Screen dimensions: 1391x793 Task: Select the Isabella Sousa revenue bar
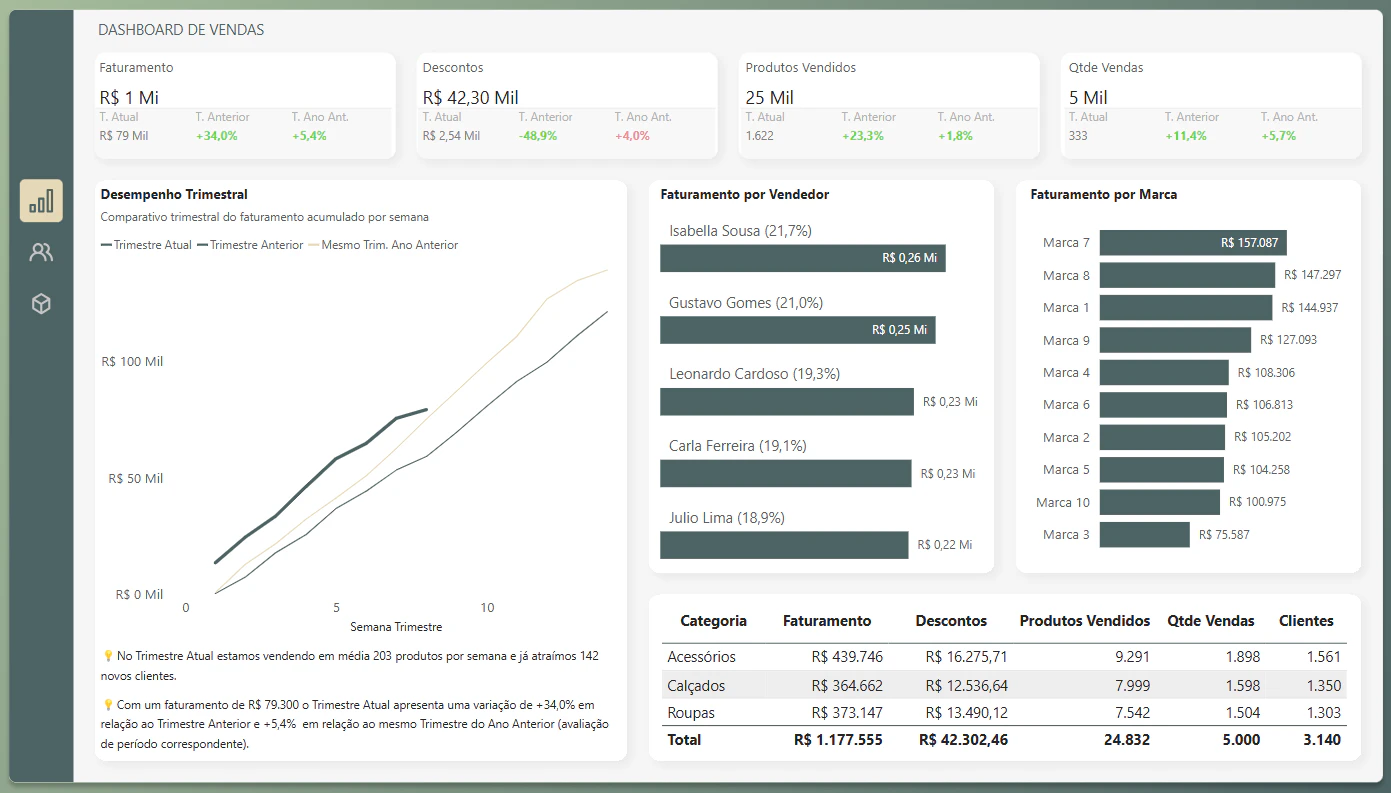803,258
